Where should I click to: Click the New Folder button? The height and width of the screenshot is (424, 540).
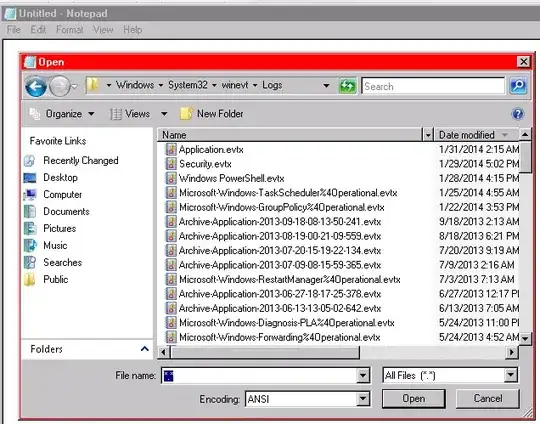pyautogui.click(x=211, y=114)
